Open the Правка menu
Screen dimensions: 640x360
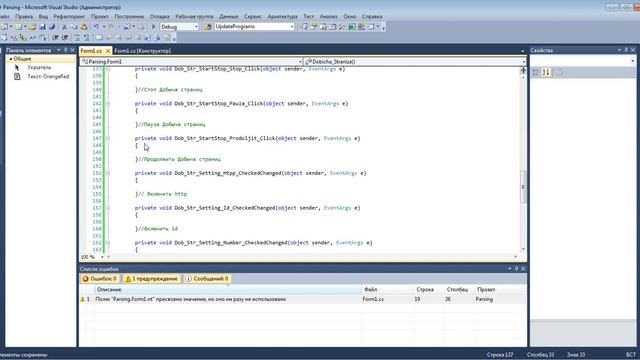[x=24, y=17]
